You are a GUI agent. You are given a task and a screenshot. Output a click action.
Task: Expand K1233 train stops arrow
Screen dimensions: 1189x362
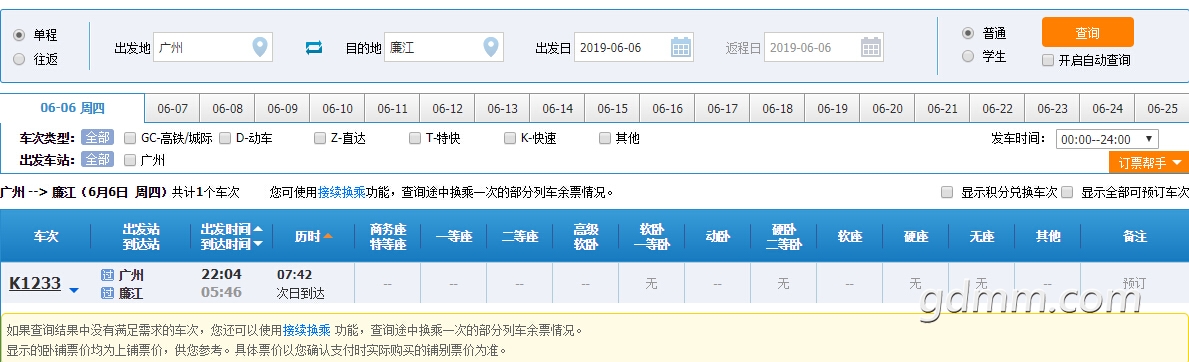point(74,290)
